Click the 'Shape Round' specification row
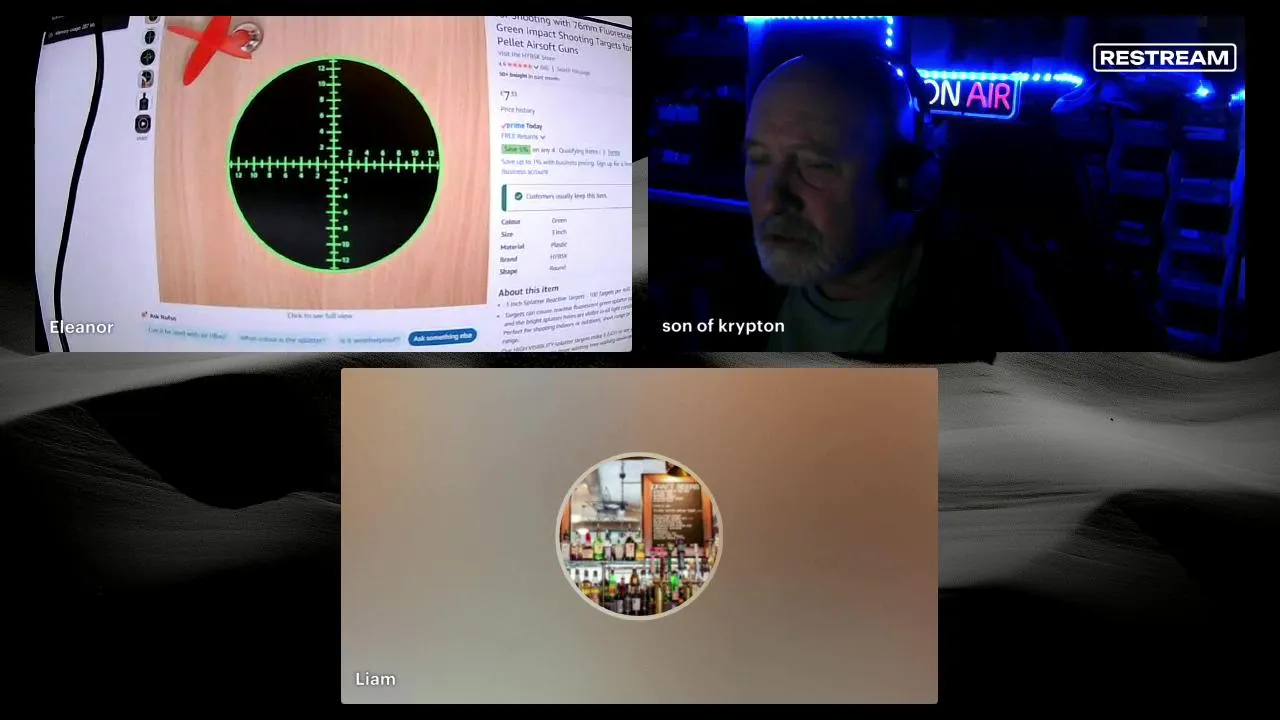Viewport: 1280px width, 720px height. [534, 270]
